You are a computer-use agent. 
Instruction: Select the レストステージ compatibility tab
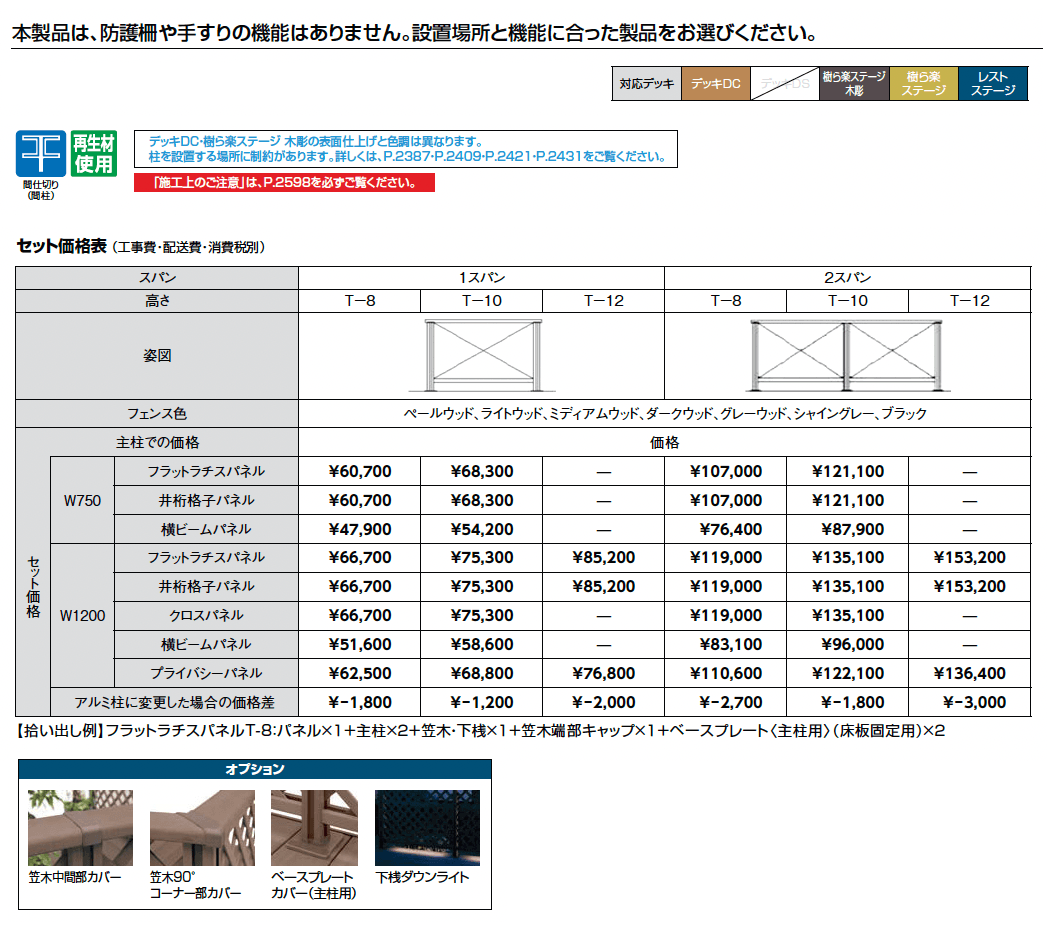[994, 84]
